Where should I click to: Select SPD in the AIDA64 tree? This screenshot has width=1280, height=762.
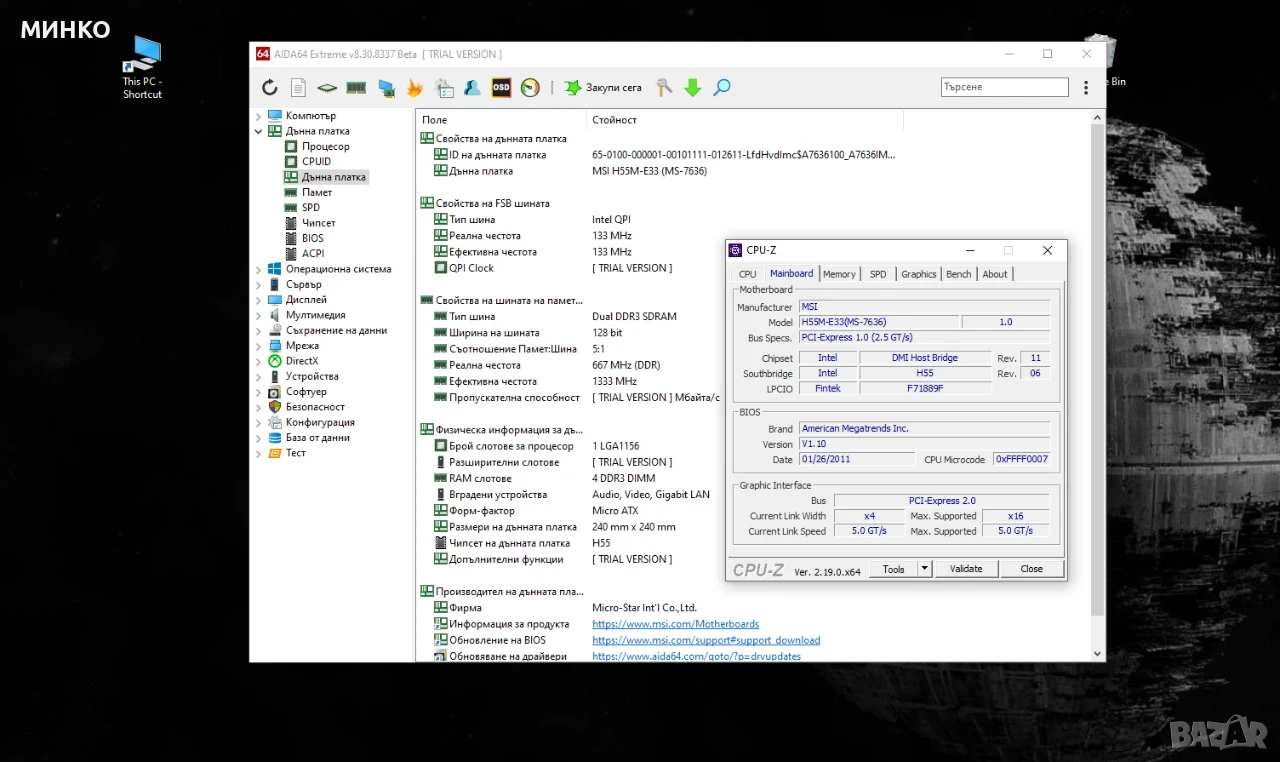tap(311, 208)
